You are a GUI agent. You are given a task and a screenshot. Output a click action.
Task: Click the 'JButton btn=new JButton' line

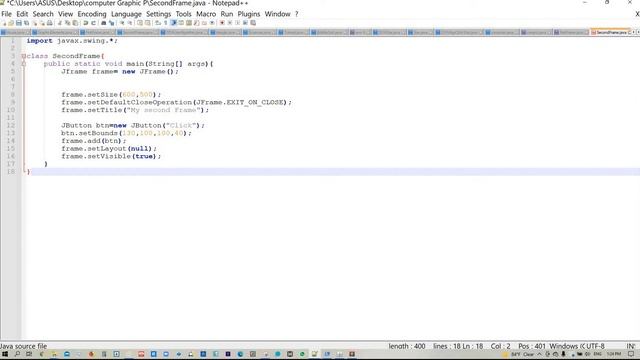click(133, 125)
